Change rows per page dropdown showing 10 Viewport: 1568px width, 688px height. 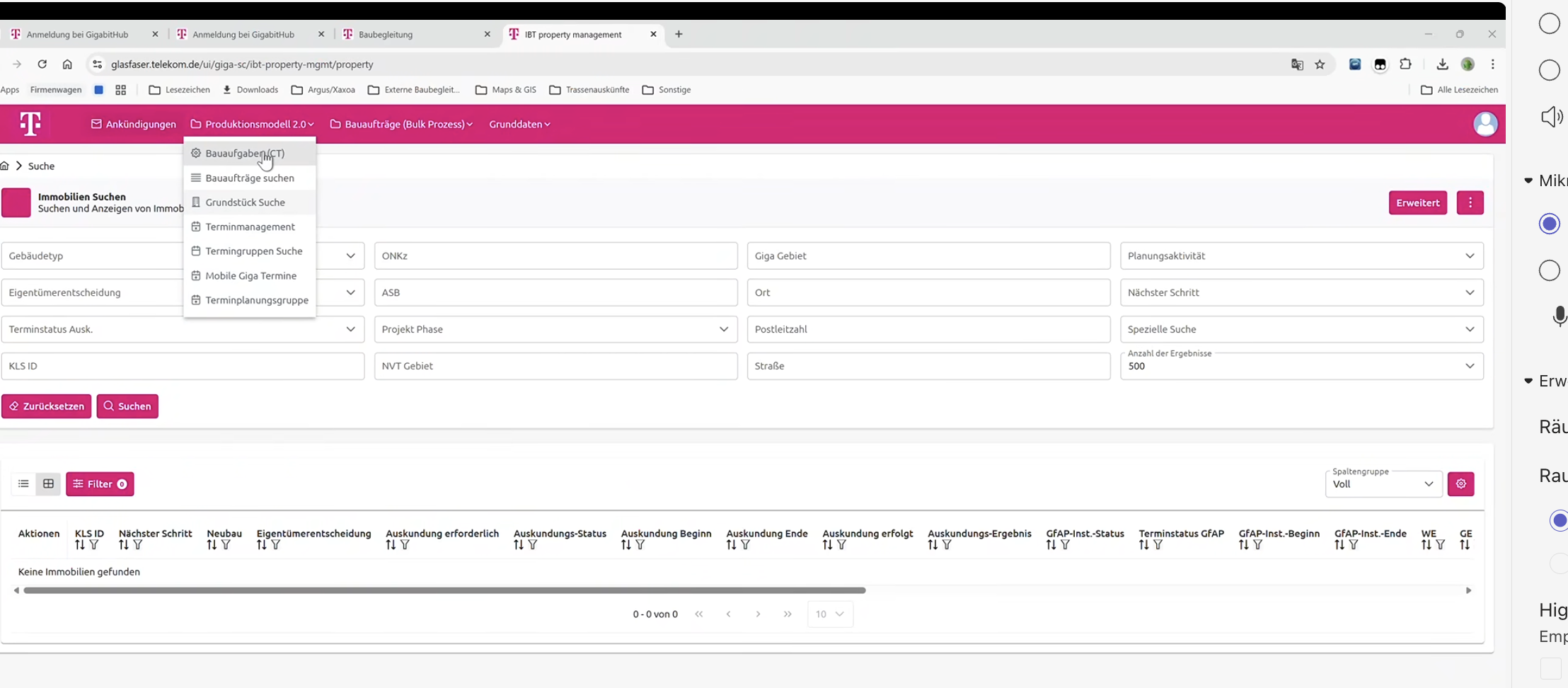[829, 614]
